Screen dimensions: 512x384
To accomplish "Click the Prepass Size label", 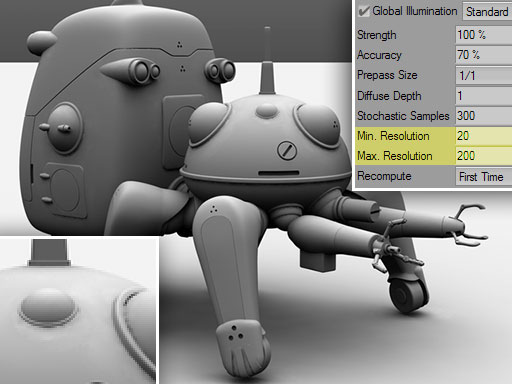I will point(387,75).
